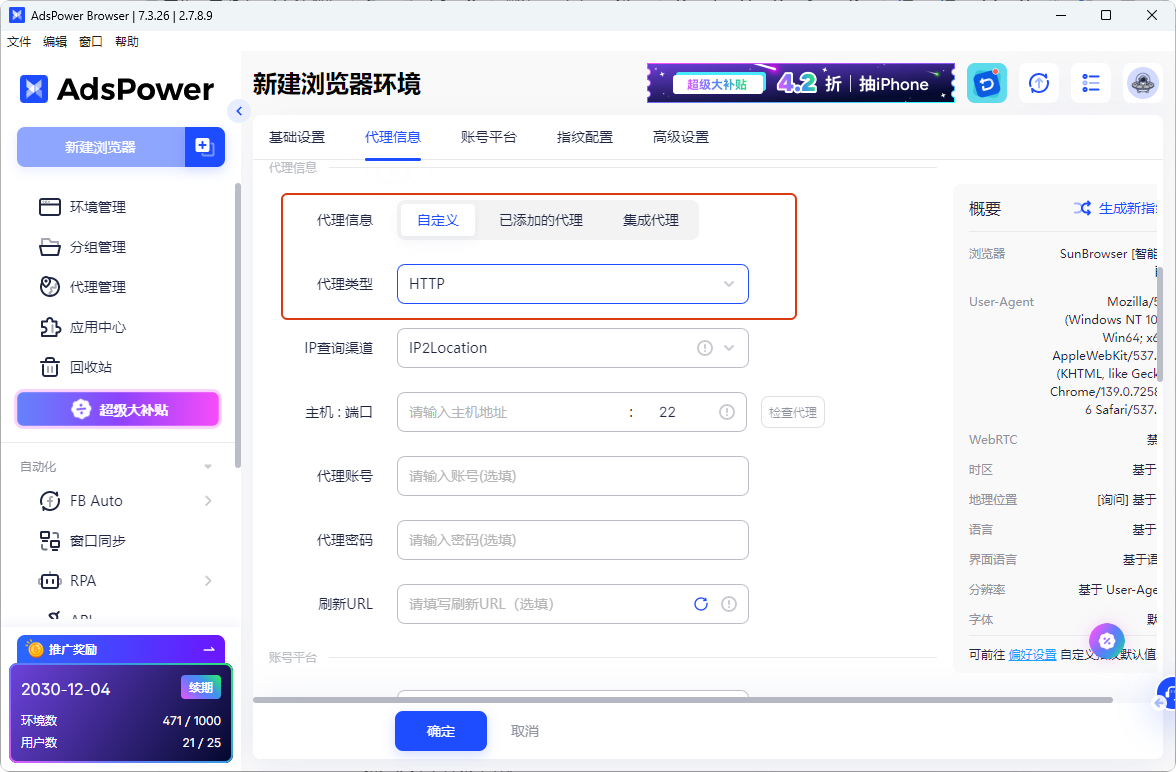Open the IP查询渠道 IP2Location dropdown
Viewport: 1176px width, 772px height.
(x=572, y=348)
